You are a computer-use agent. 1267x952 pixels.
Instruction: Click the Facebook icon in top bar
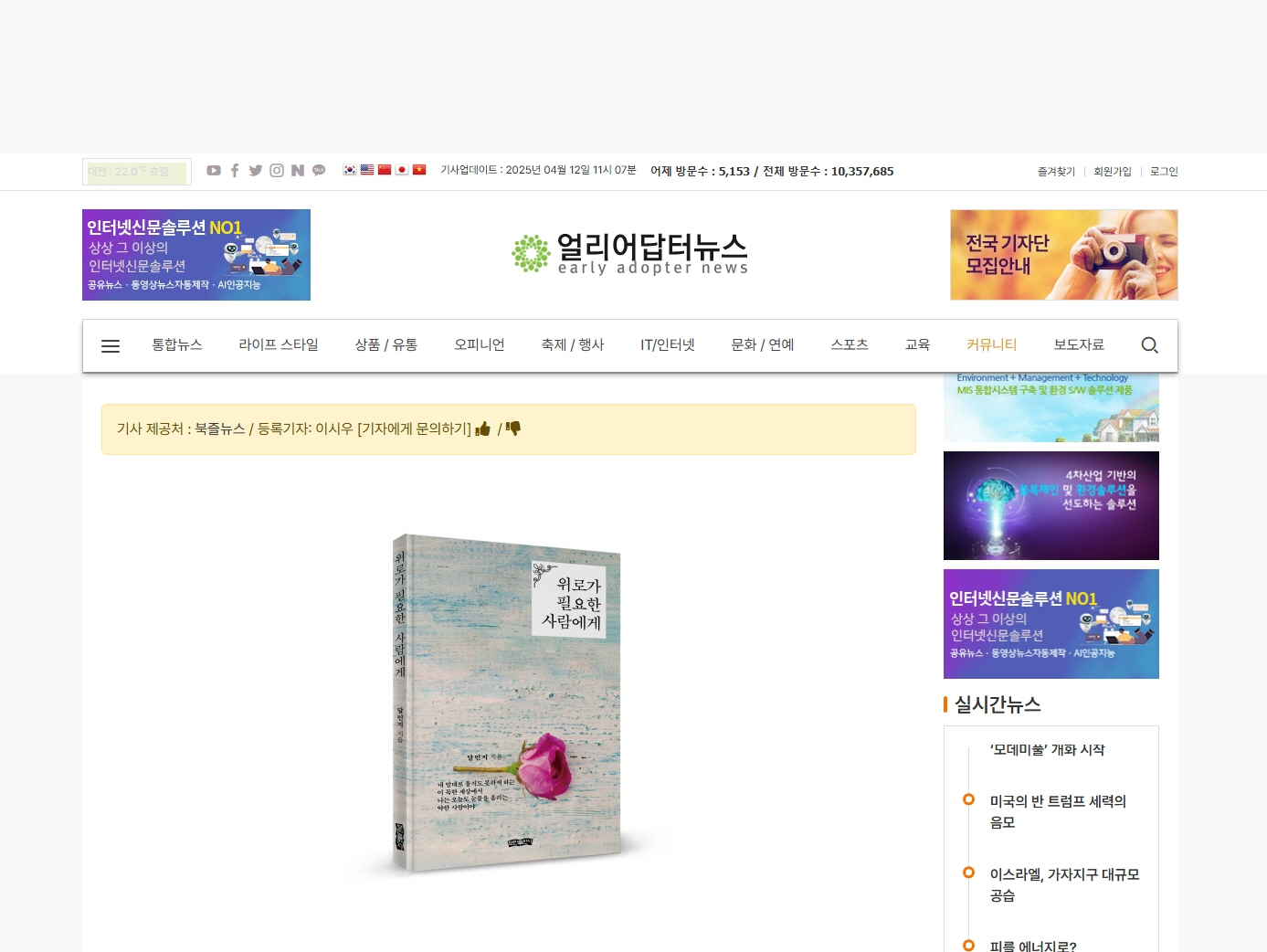(x=235, y=171)
